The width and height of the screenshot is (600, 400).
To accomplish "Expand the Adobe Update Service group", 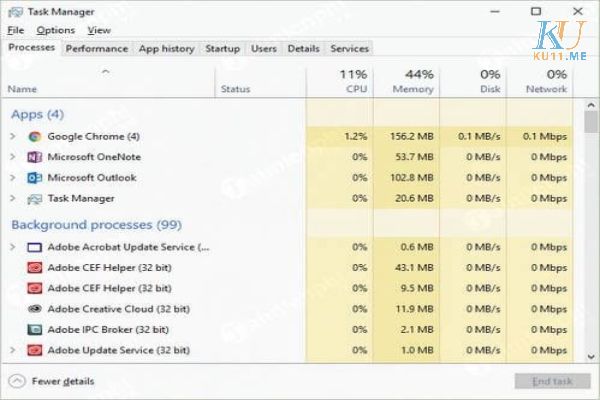I will (x=13, y=350).
